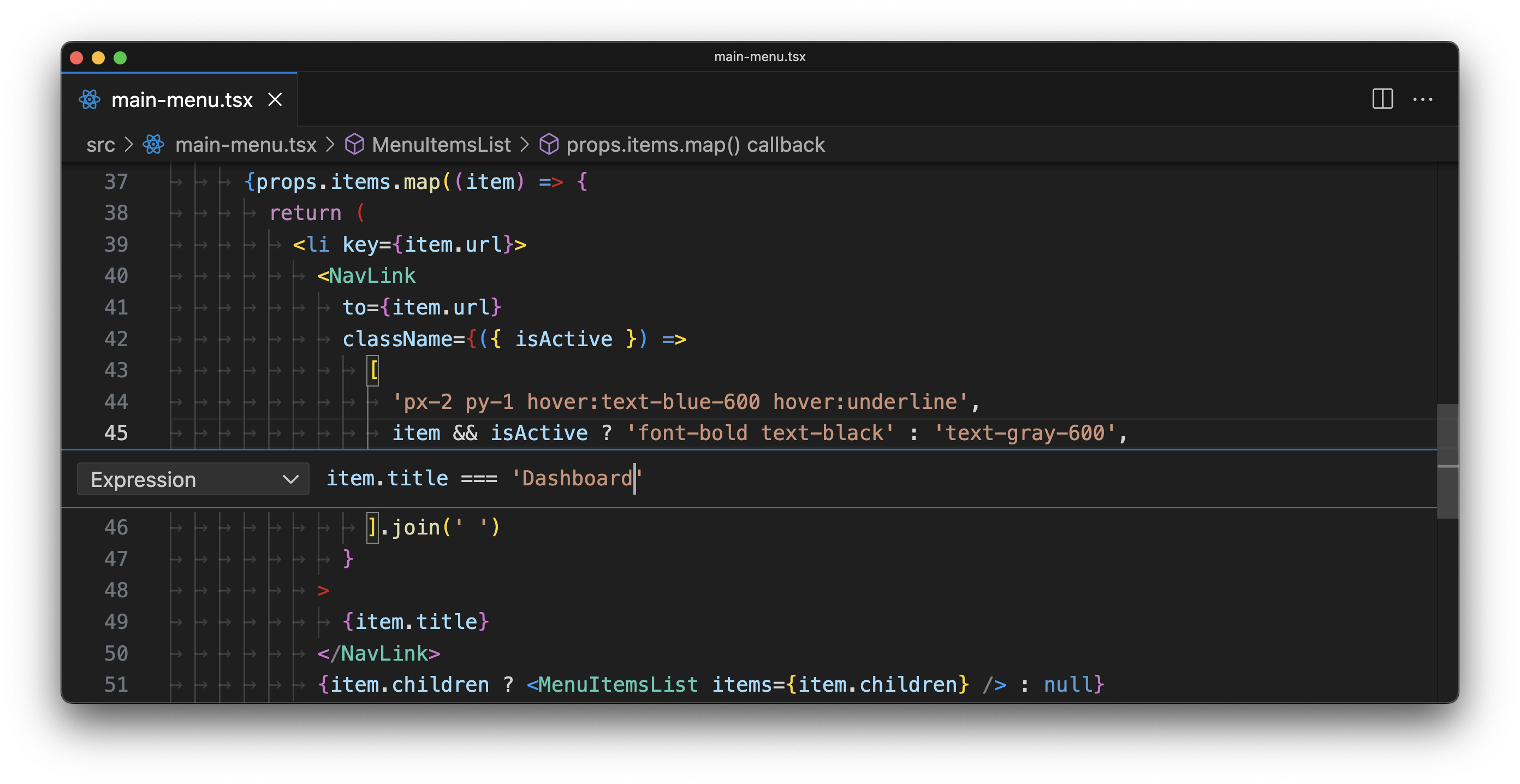Screen dimensions: 1520x784
Task: Select the main-menu.tsx editor tab
Action: coord(180,100)
